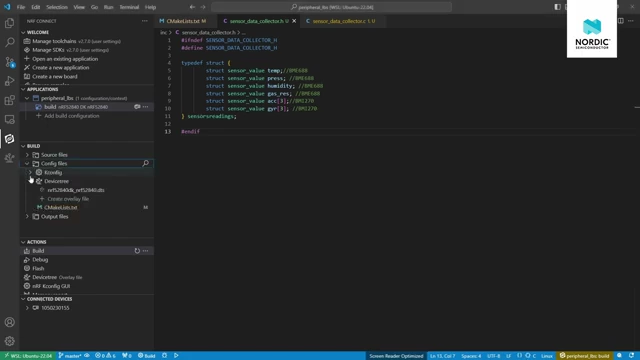The height and width of the screenshot is (360, 640).
Task: Open the File menu
Action: (21, 7)
